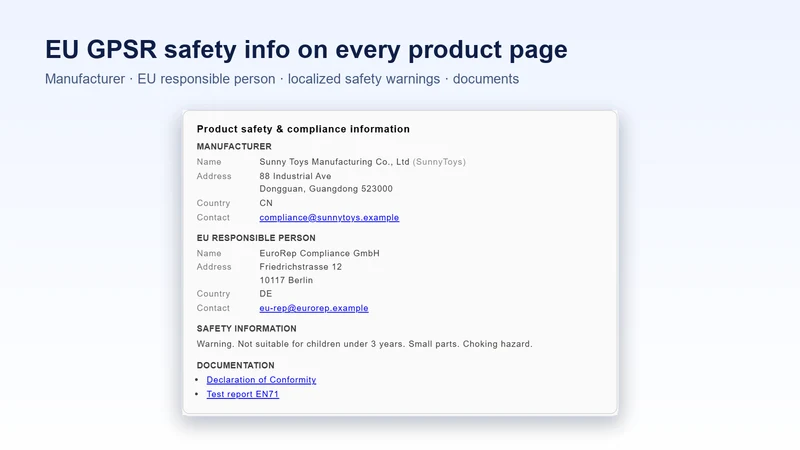Click the 'Address' label under MANUFACTURER
This screenshot has width=800, height=450.
coord(214,176)
